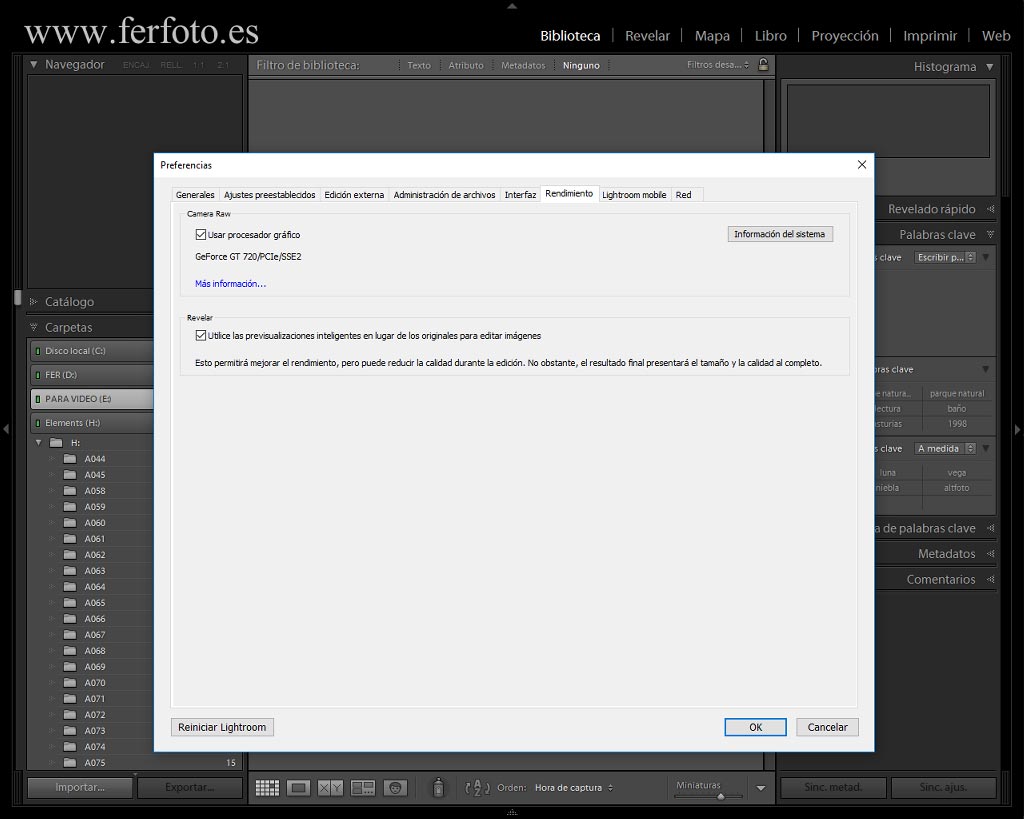This screenshot has height=819, width=1024.
Task: Select the Atributo library filter
Action: (466, 65)
